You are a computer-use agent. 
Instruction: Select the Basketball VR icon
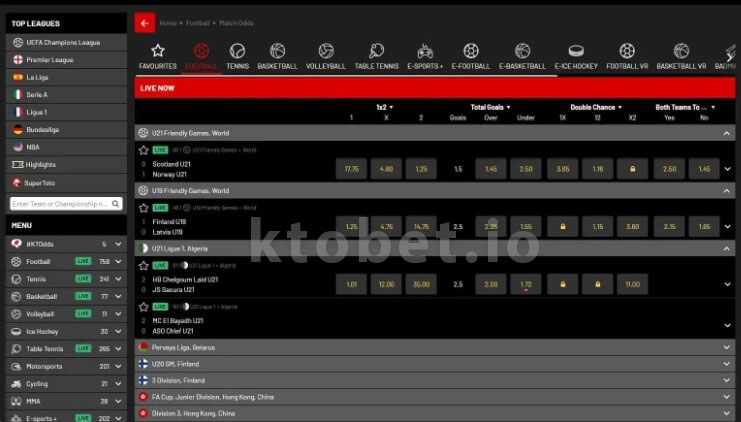[681, 51]
